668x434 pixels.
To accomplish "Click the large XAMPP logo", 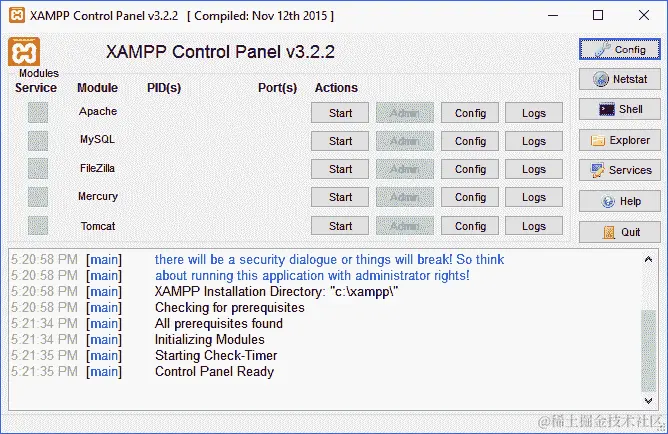I will [x=24, y=52].
